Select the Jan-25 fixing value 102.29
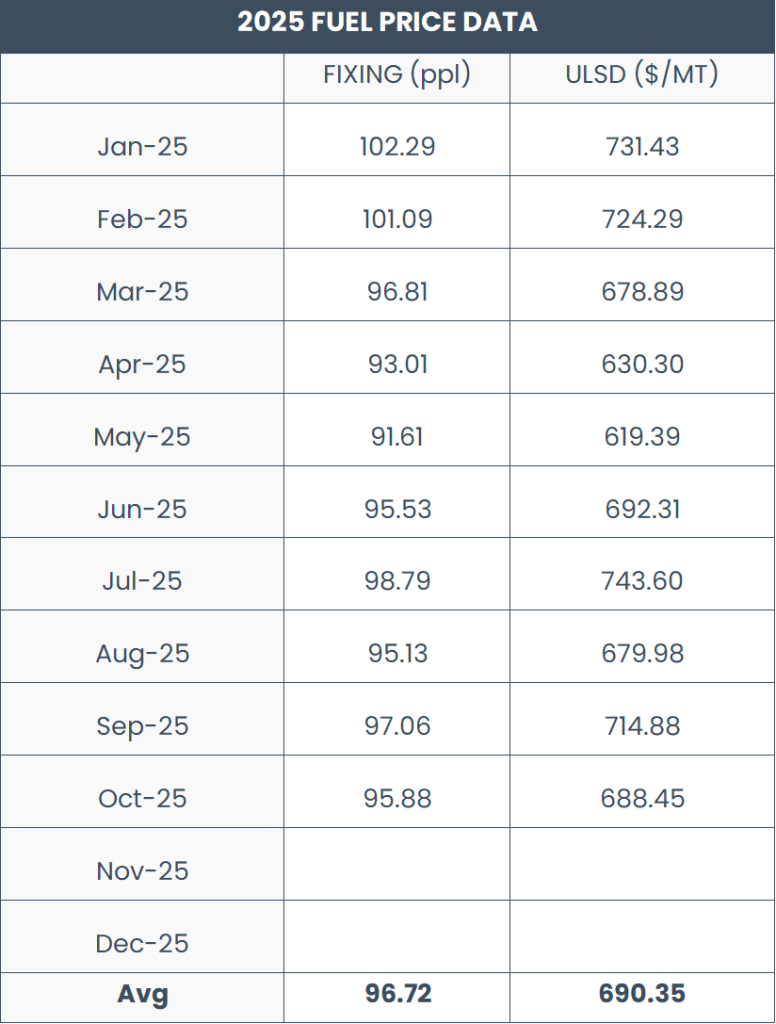The width and height of the screenshot is (776, 1024). coord(397,147)
